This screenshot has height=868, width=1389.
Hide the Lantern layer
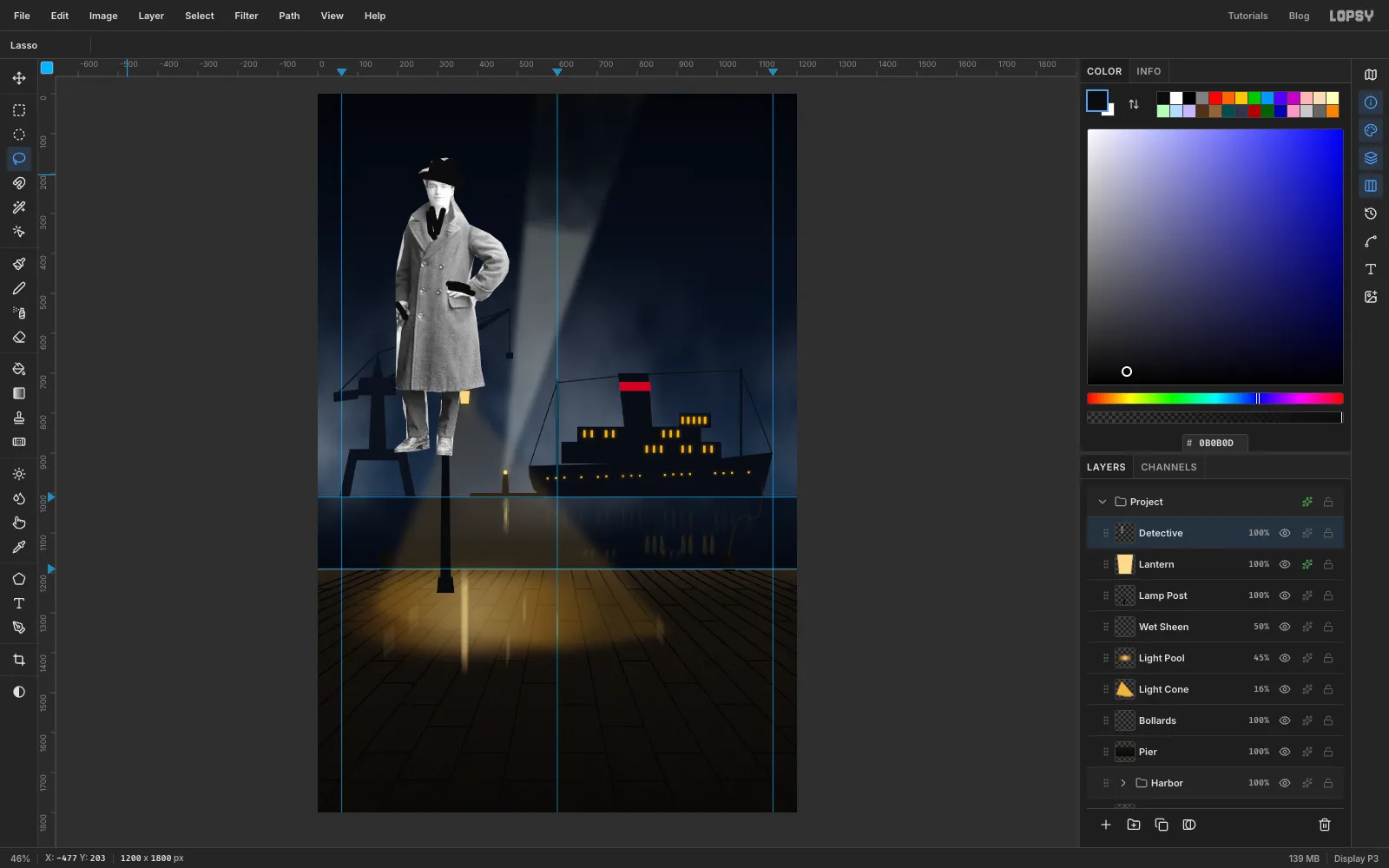(1285, 564)
